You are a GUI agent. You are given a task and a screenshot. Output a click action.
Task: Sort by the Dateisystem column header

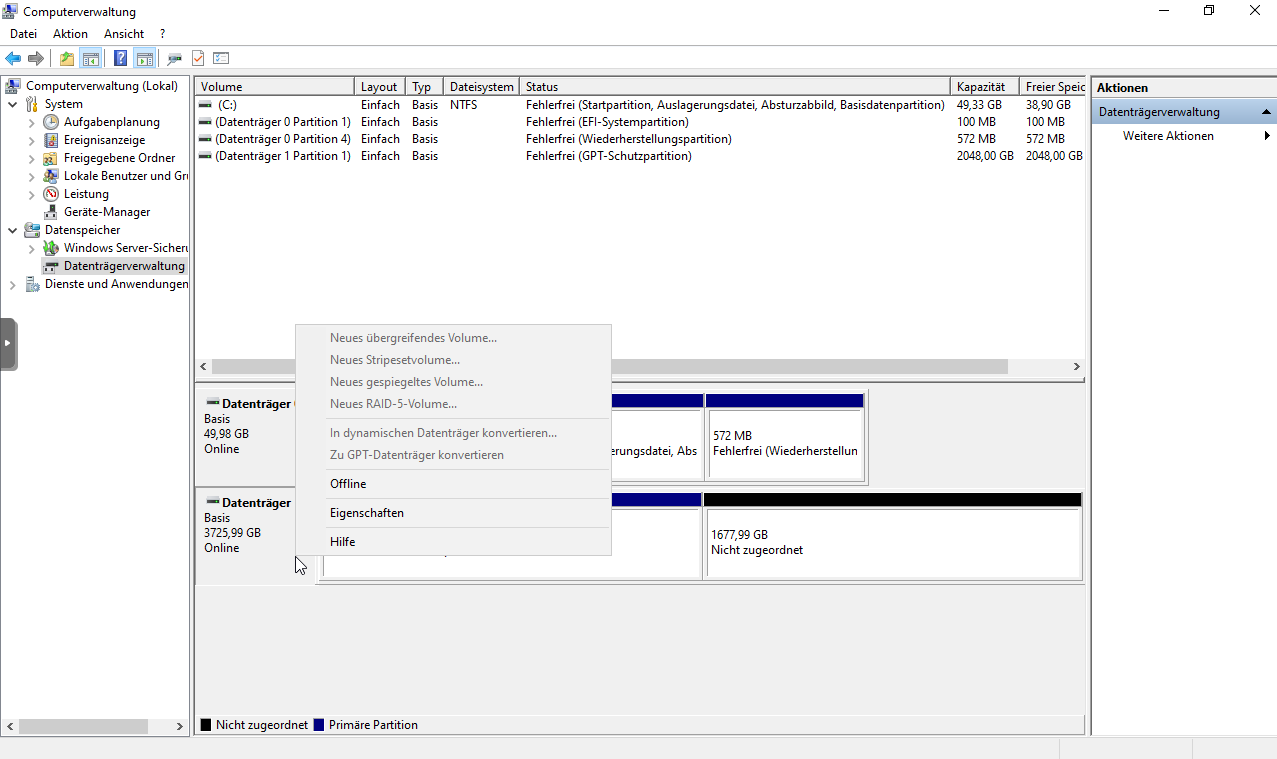tap(482, 87)
